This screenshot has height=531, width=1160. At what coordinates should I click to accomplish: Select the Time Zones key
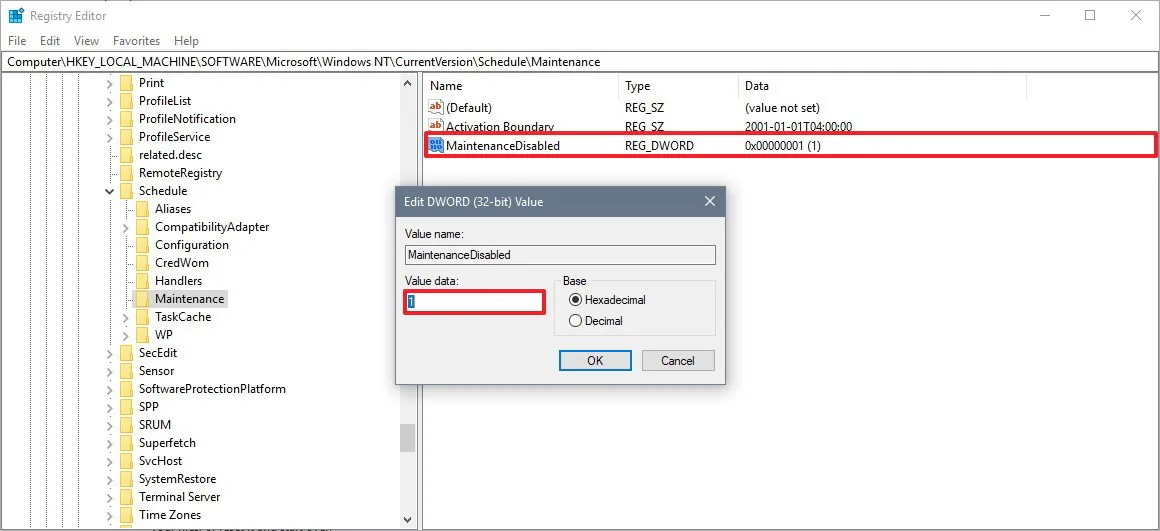(170, 515)
